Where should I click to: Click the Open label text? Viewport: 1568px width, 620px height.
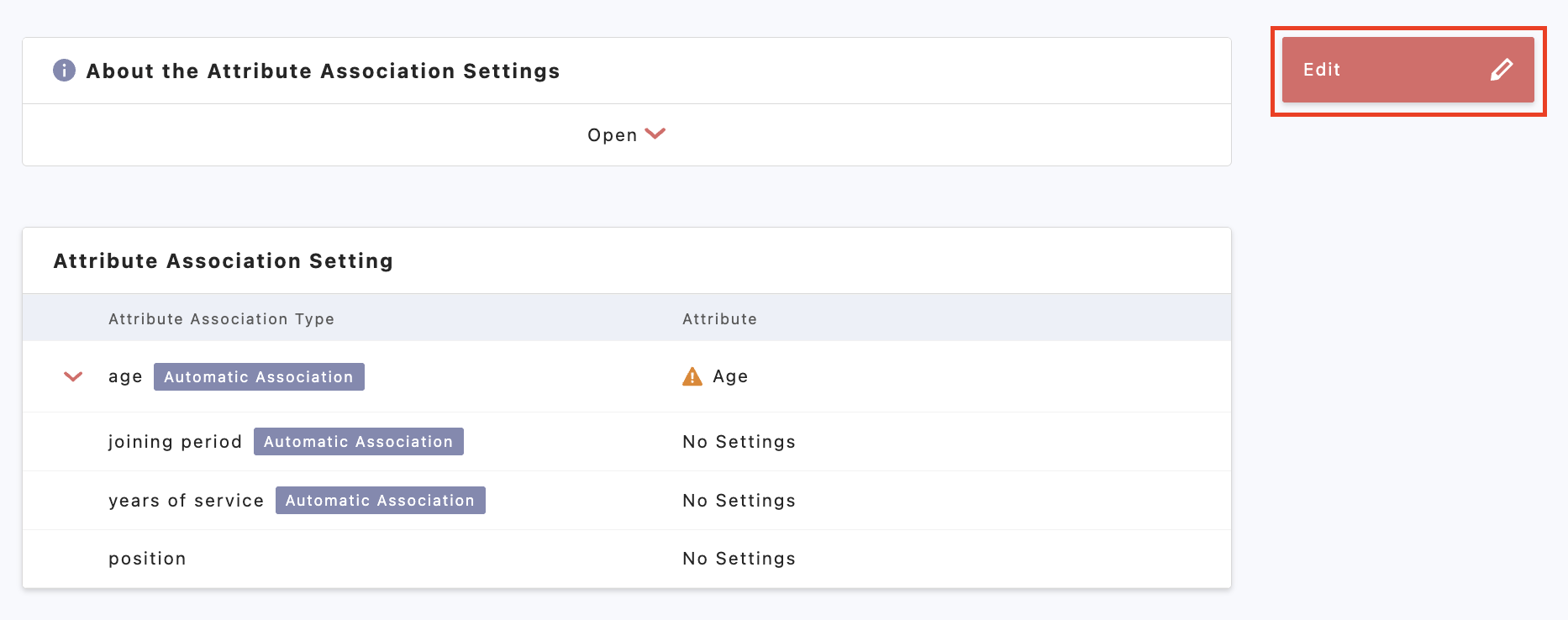point(612,135)
